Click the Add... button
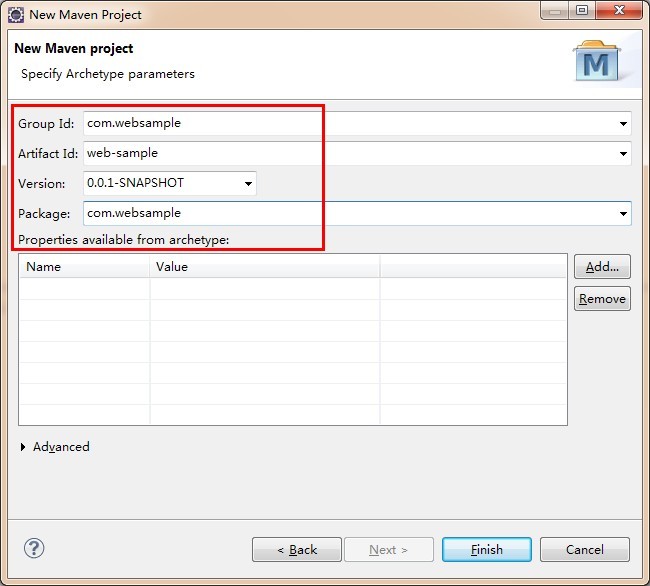Image resolution: width=650 pixels, height=586 pixels. (602, 267)
